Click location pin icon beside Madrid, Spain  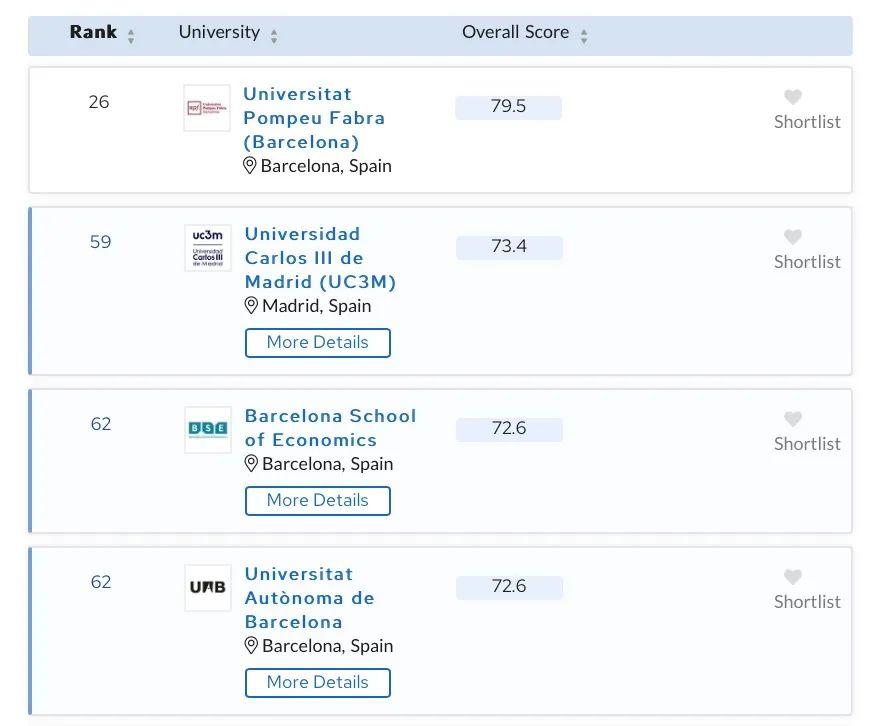point(251,306)
